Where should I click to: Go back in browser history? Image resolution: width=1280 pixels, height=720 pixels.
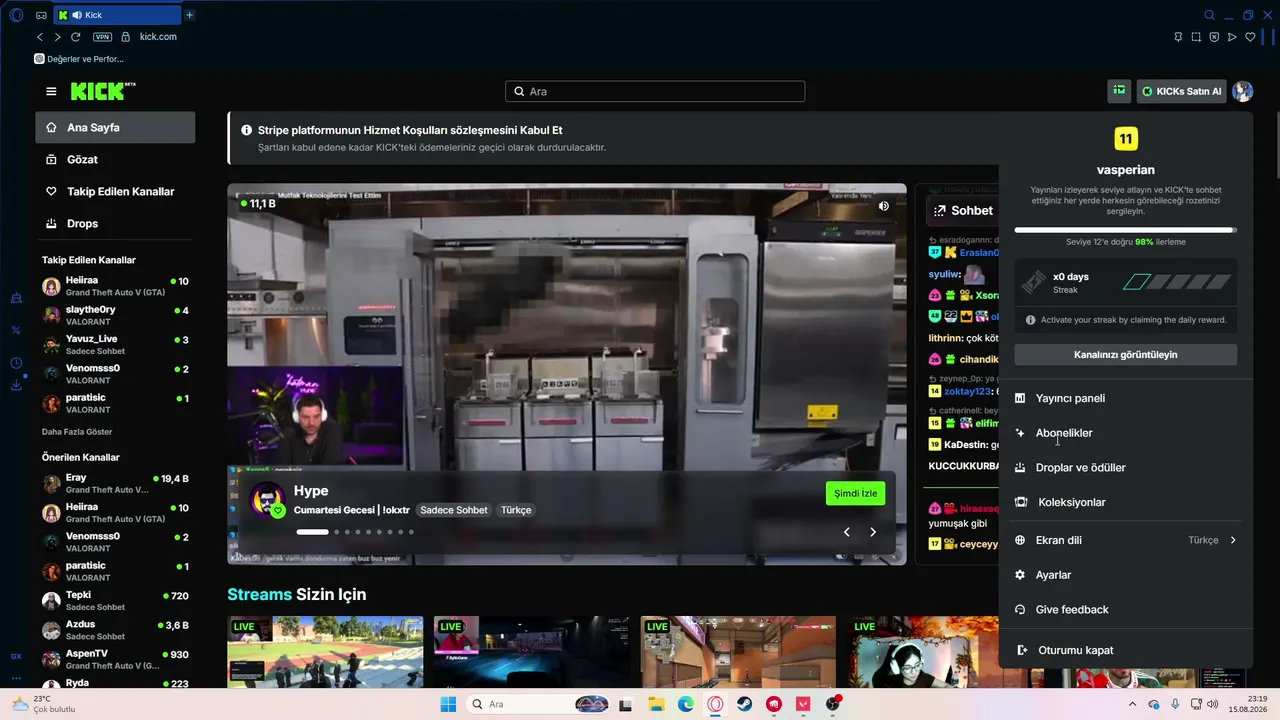click(40, 37)
